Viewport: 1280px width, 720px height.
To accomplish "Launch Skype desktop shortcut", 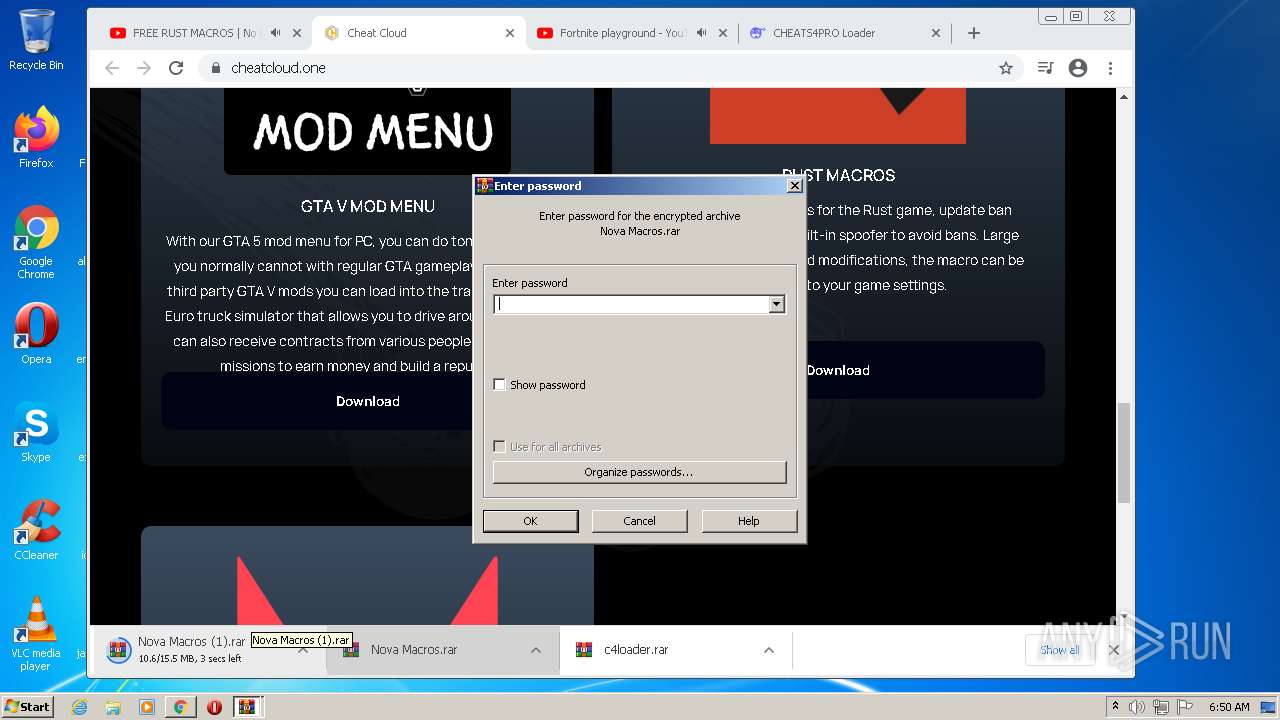I will [36, 432].
